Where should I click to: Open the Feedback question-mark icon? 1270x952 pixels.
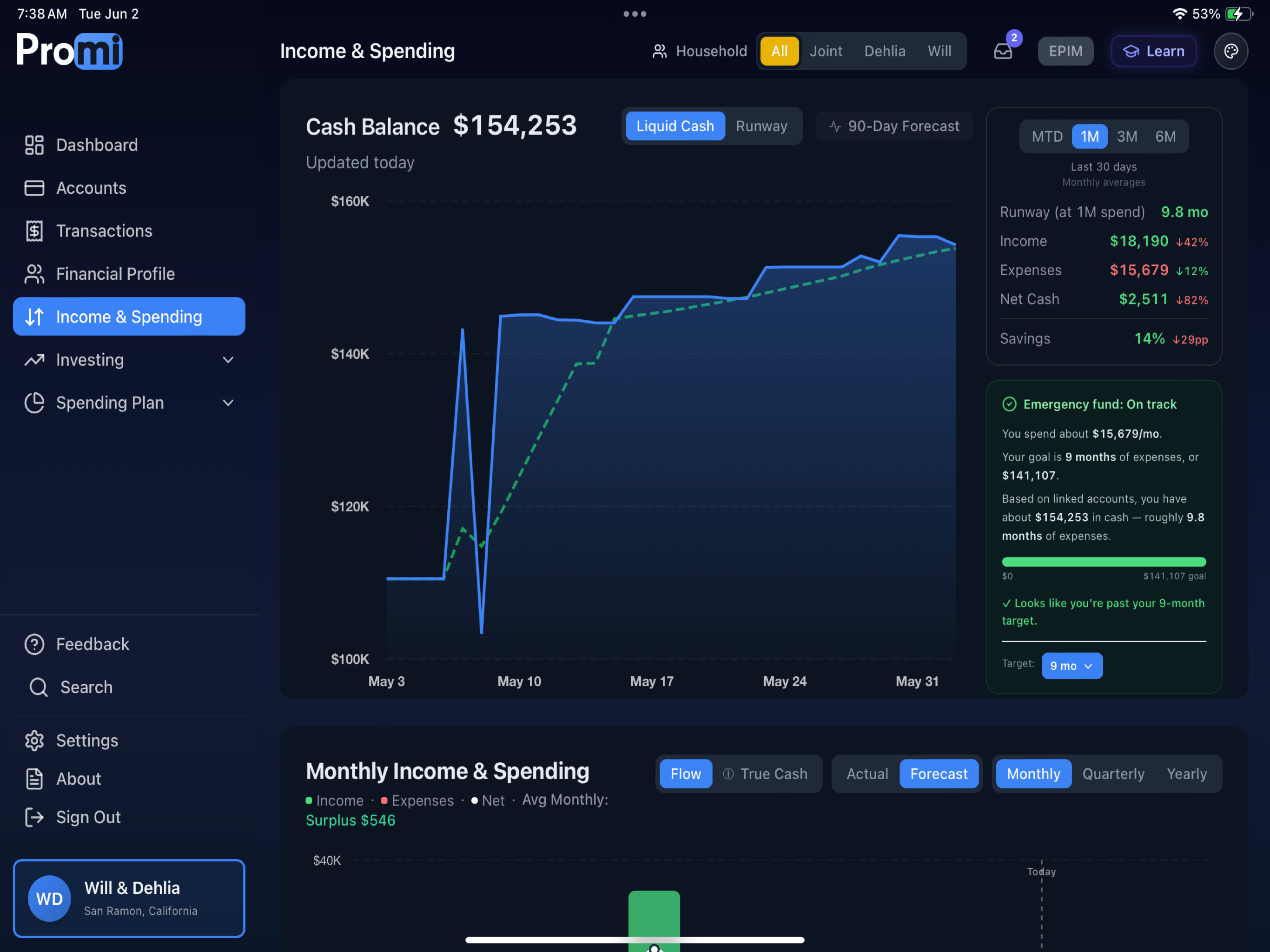[34, 644]
